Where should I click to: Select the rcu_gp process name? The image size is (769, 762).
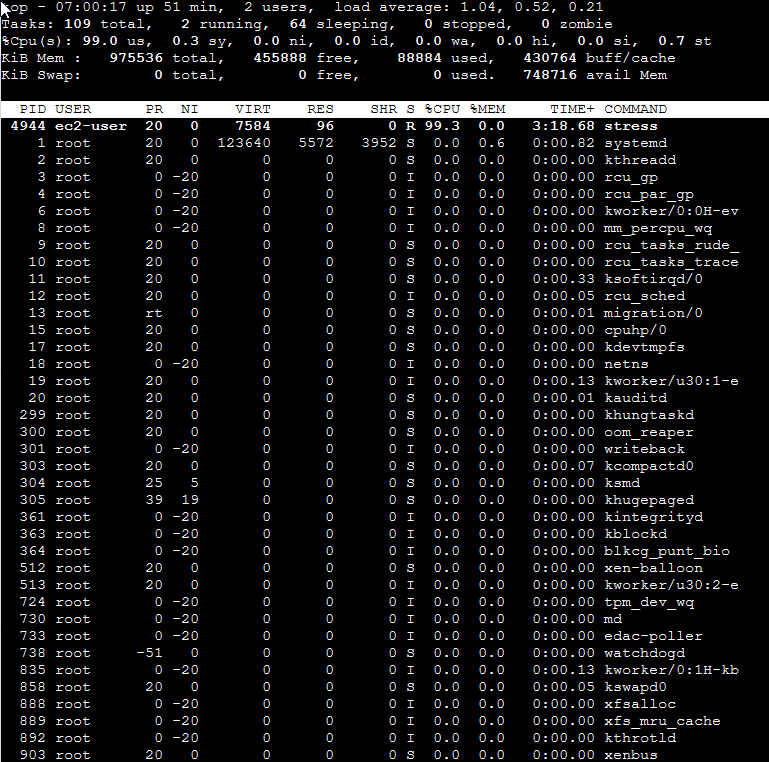631,177
